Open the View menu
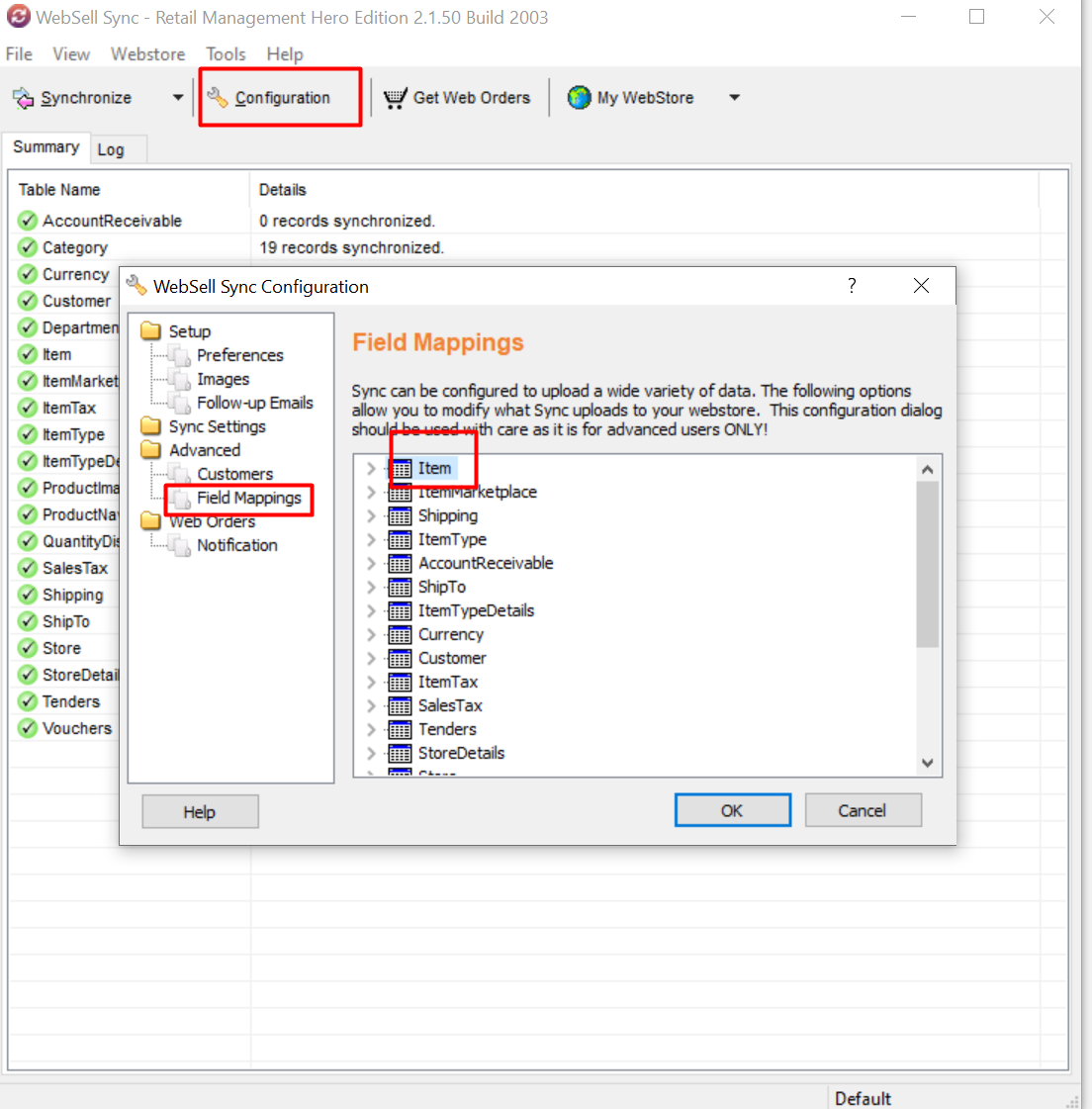 click(71, 54)
